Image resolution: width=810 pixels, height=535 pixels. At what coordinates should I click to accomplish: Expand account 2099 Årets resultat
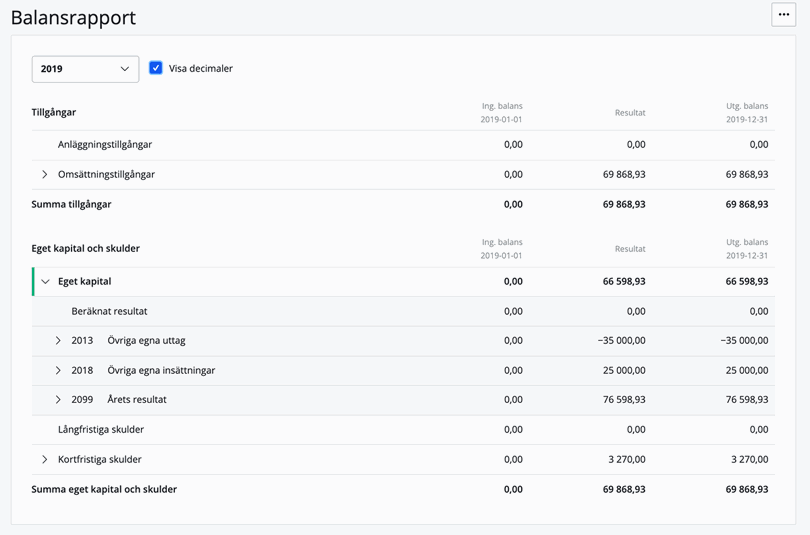tap(58, 400)
